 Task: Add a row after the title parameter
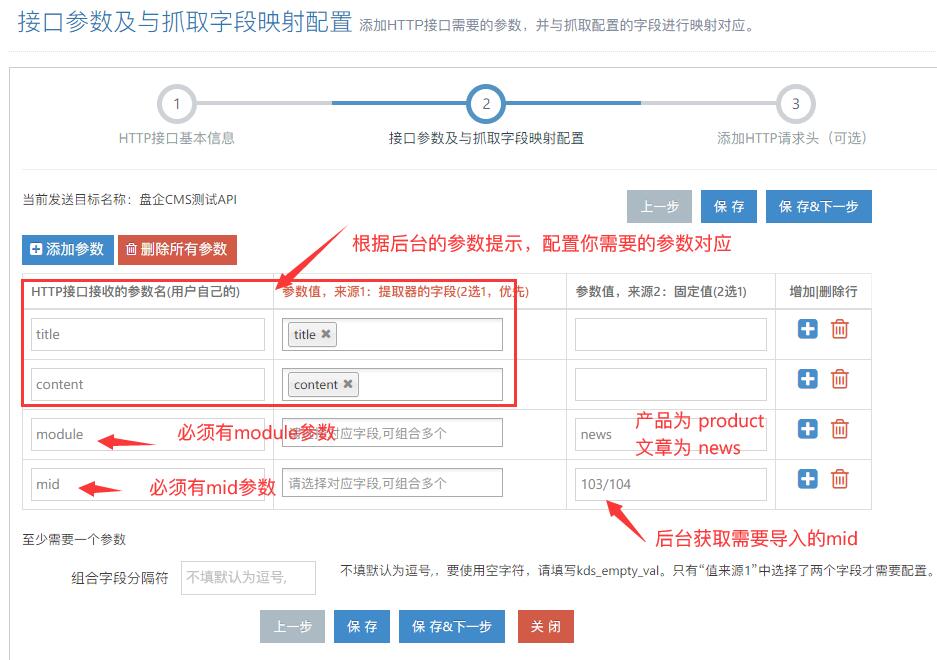[807, 329]
